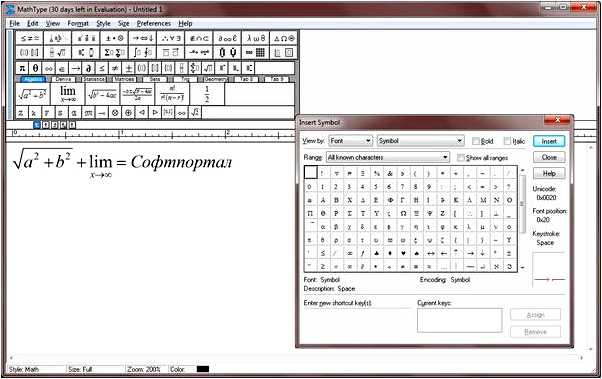Open the relational symbols palette
The image size is (602, 379).
tap(30, 38)
